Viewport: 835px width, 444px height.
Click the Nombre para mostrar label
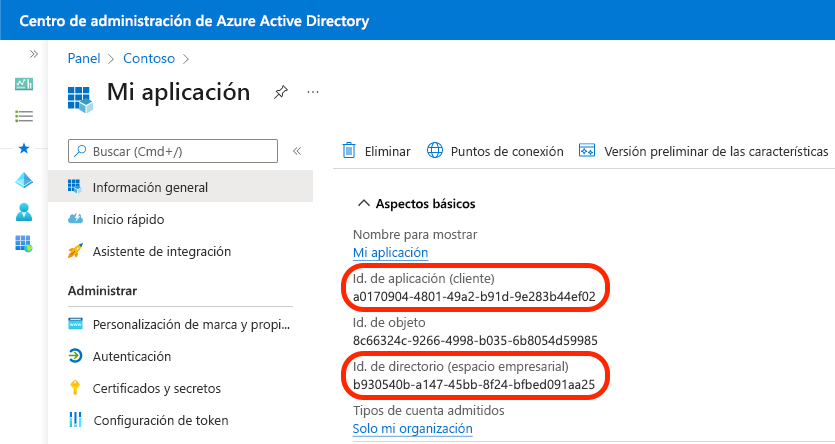coord(415,234)
